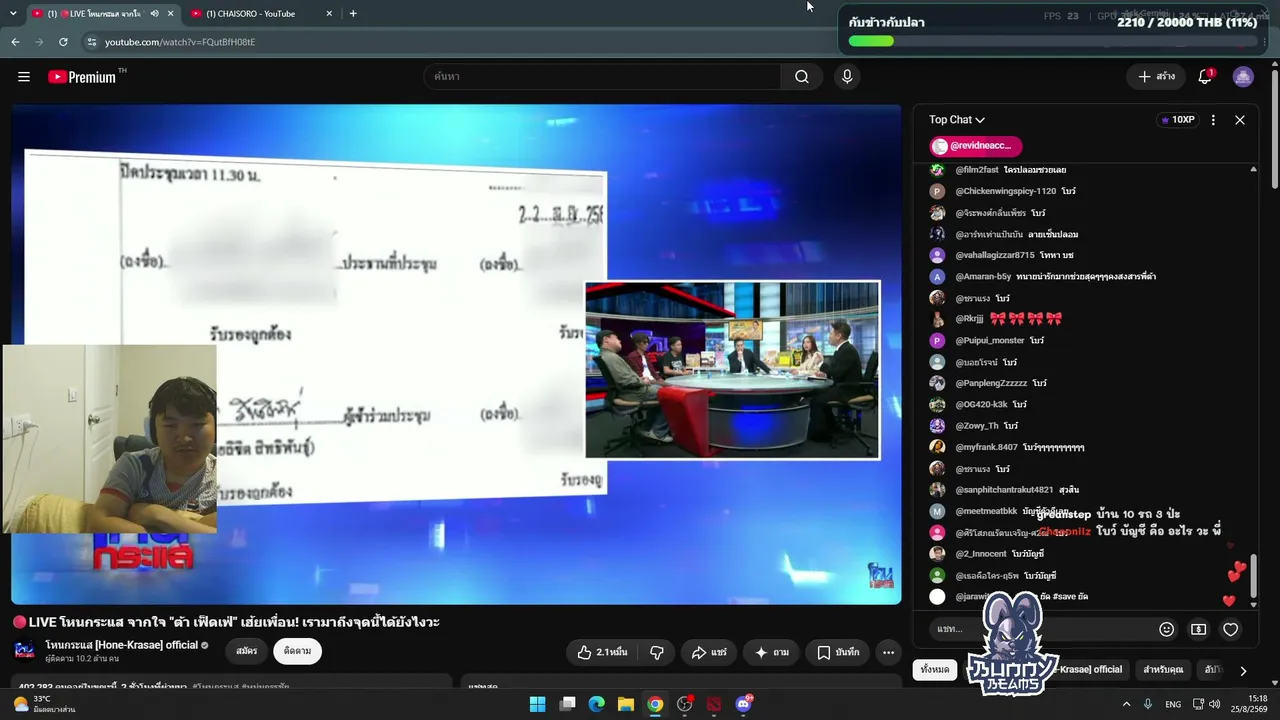Select the ทั้งหมด filter chip
This screenshot has width=1280, height=720.
click(x=935, y=670)
